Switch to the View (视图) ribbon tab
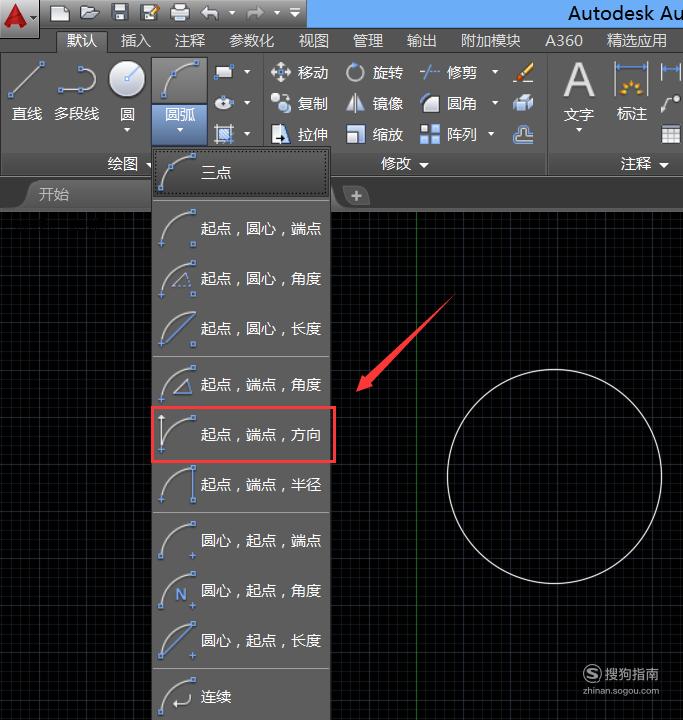 (314, 41)
